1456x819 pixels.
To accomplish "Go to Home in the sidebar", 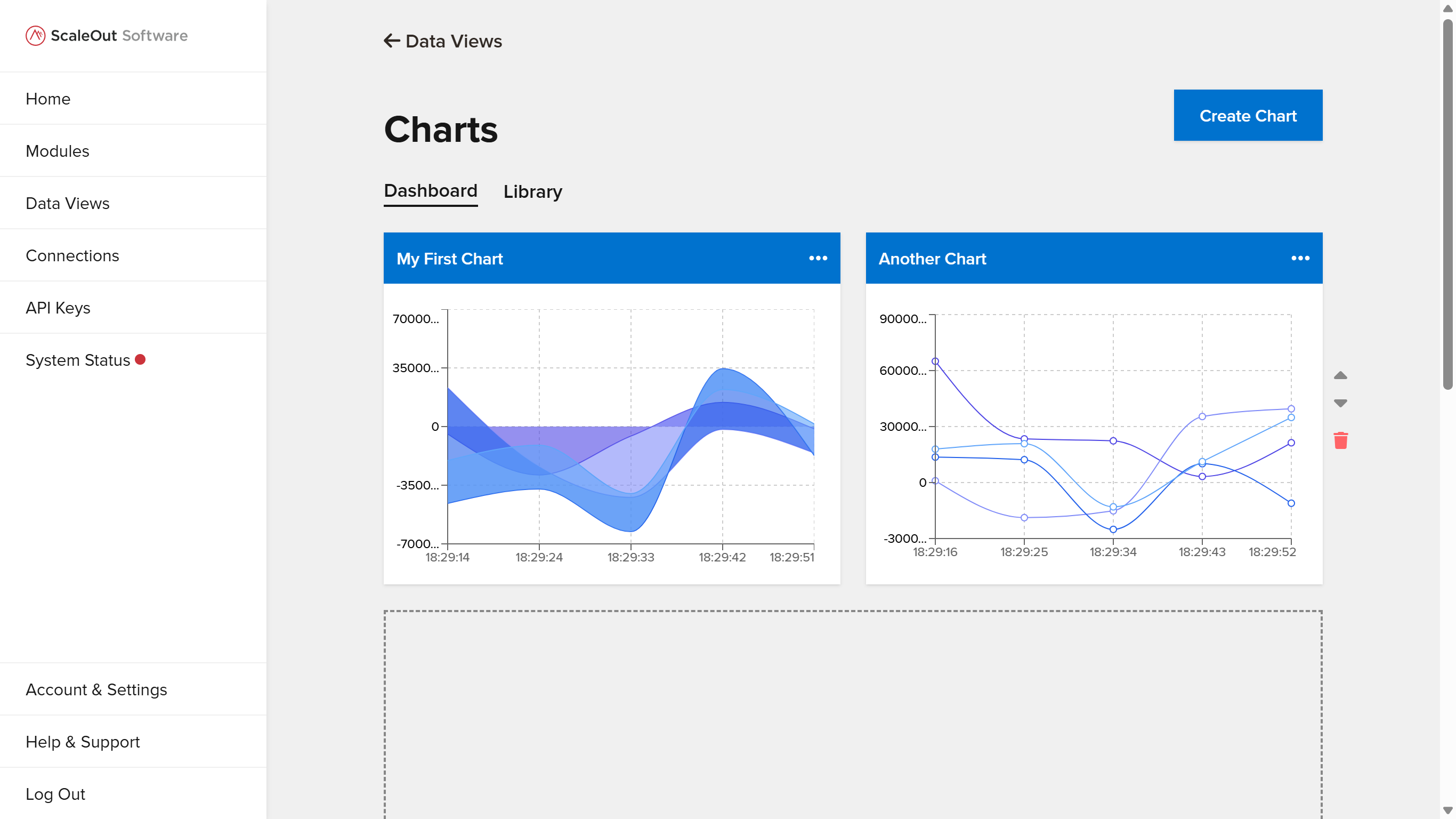I will [133, 99].
